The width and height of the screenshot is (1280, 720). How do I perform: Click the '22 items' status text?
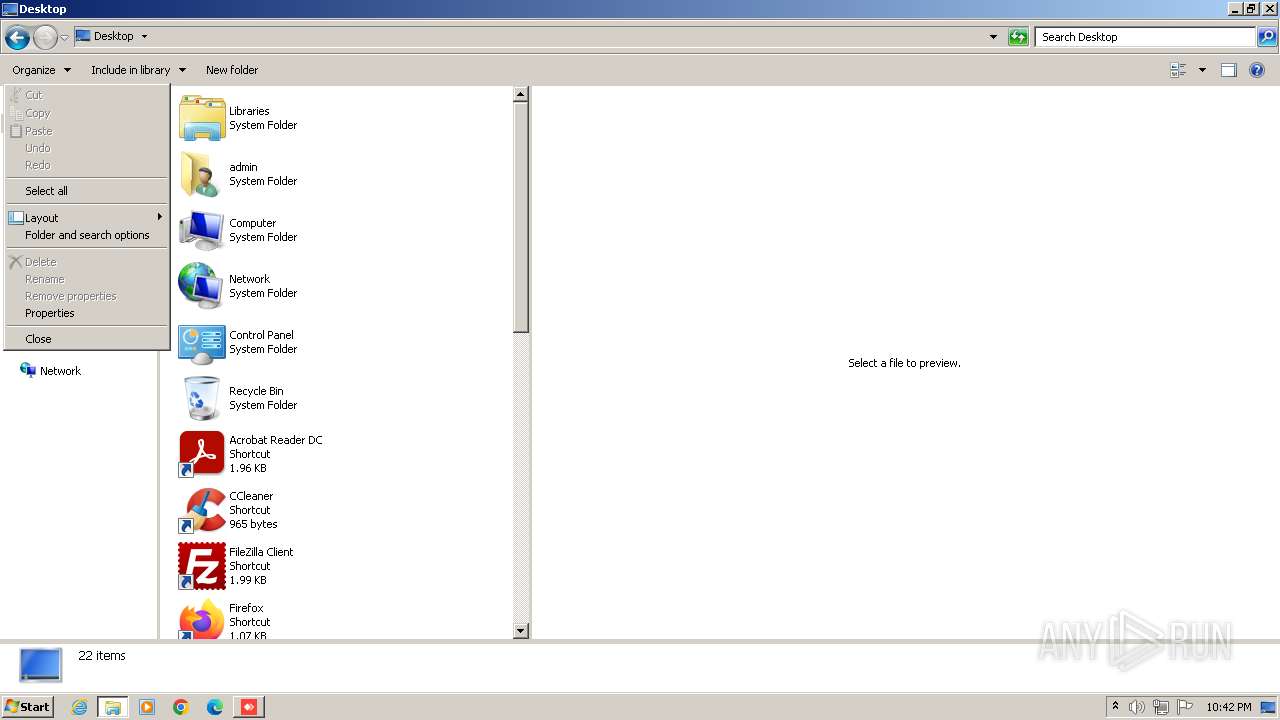click(102, 656)
